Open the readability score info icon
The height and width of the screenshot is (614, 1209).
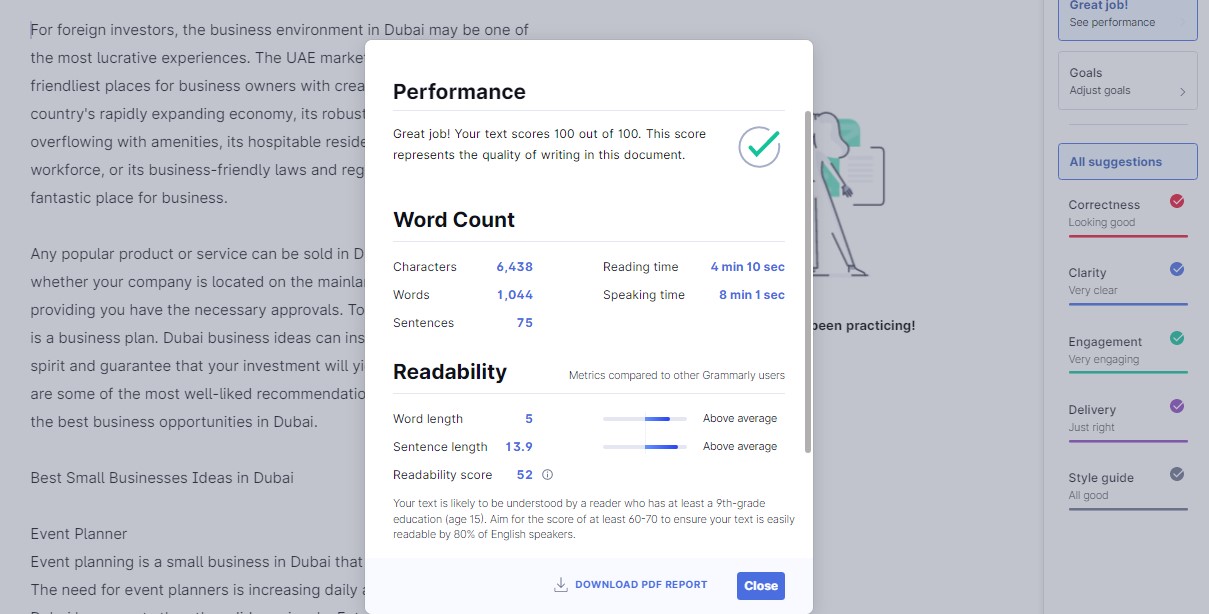click(x=549, y=474)
